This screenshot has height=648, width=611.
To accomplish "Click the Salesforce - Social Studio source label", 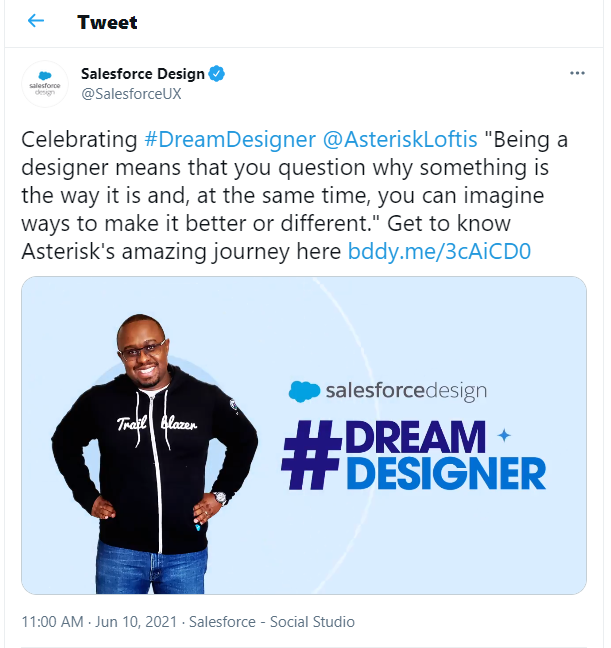I will pyautogui.click(x=272, y=622).
